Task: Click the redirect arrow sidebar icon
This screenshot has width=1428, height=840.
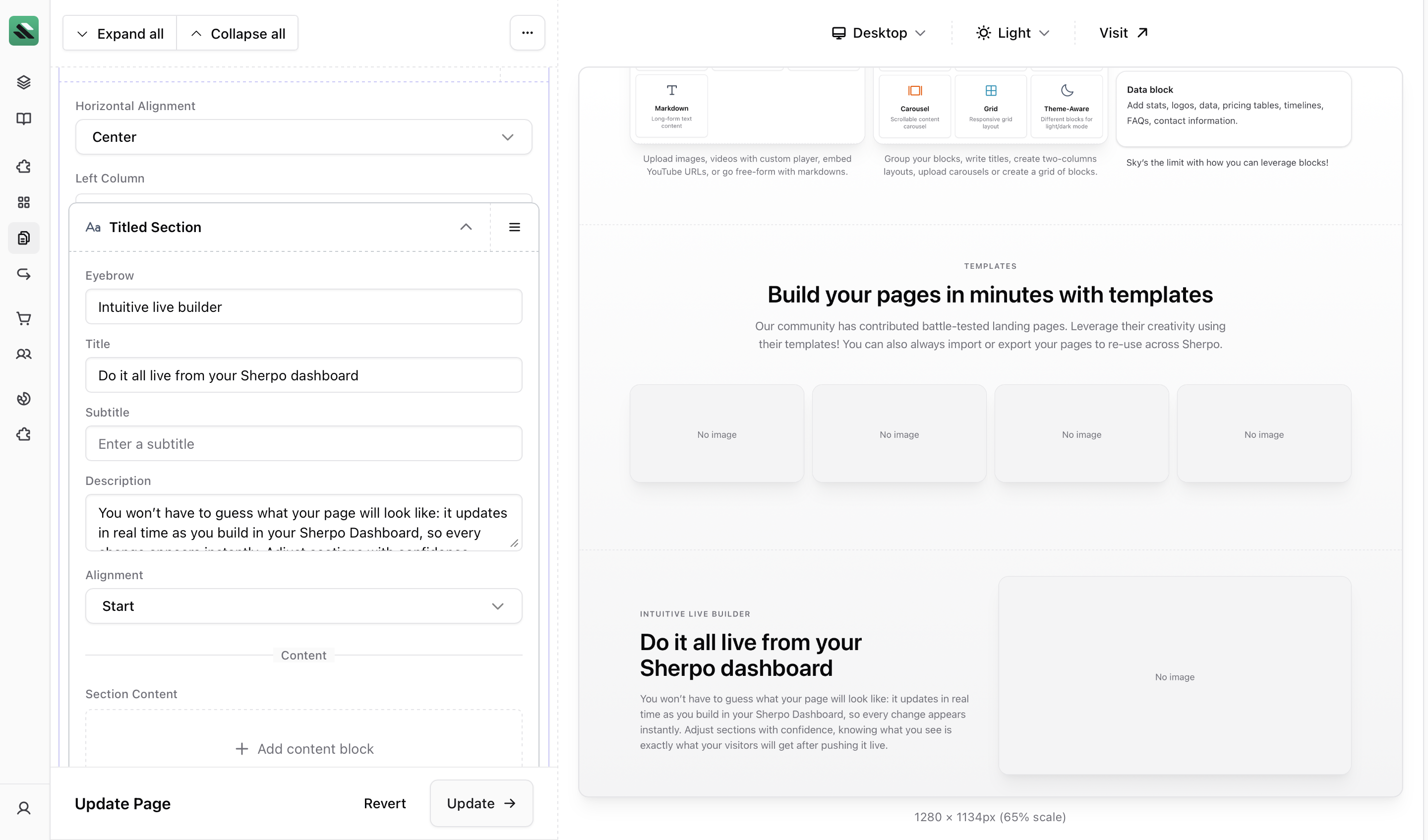Action: coord(24,274)
